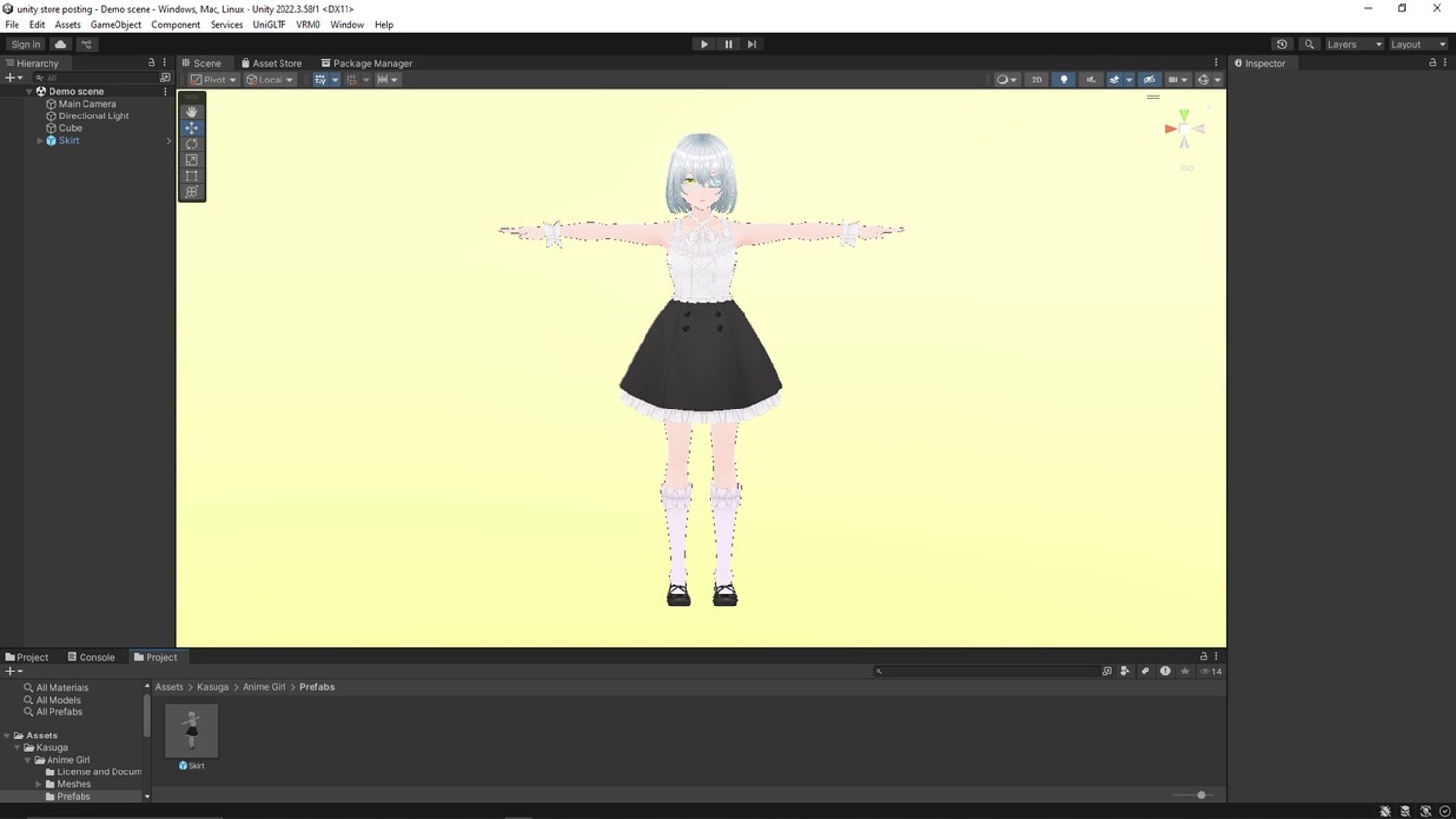
Task: Toggle scene effects such as skybox and fog
Action: tap(1114, 80)
